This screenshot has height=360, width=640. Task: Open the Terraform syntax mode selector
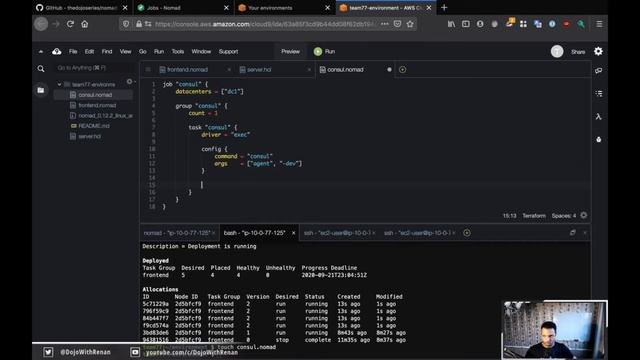(534, 216)
